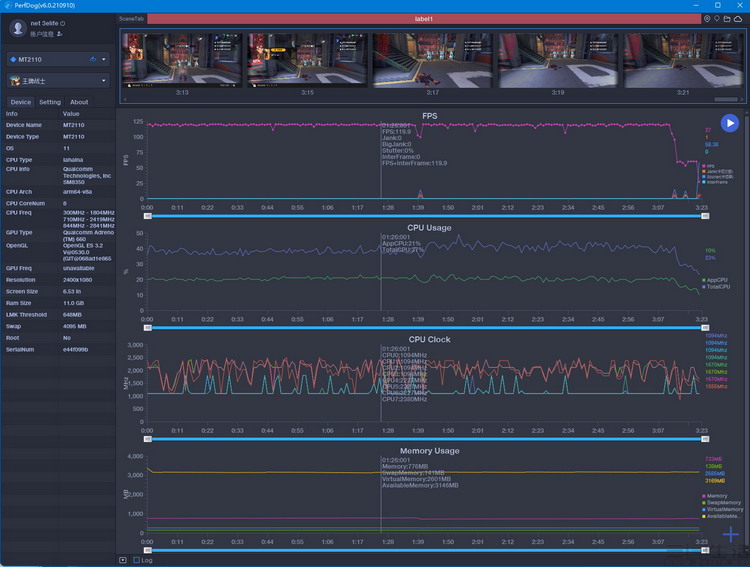
Task: Click the SceneTab label
Action: 131,19
